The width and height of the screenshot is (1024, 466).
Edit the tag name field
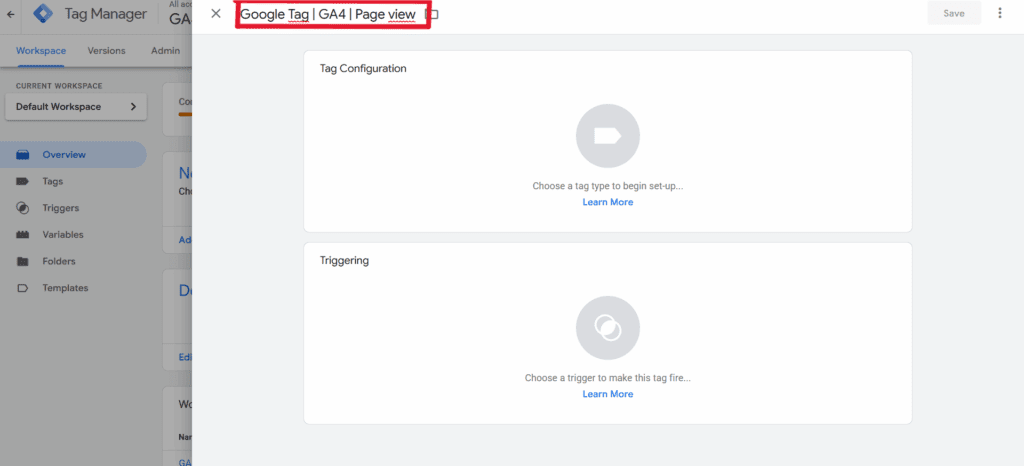coord(328,14)
